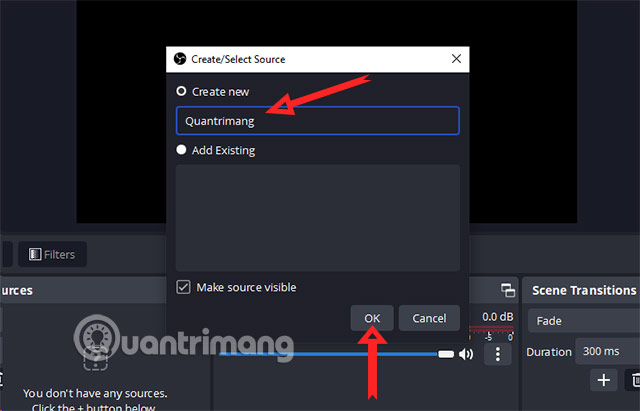
Task: Click the volume slider handle in the mixer
Action: (446, 354)
